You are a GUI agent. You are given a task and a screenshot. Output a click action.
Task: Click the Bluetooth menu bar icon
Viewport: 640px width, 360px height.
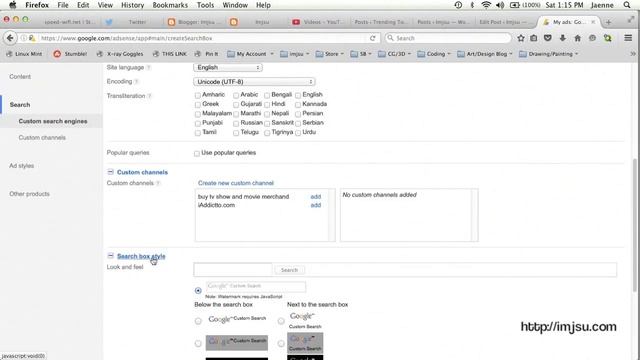pos(472,5)
